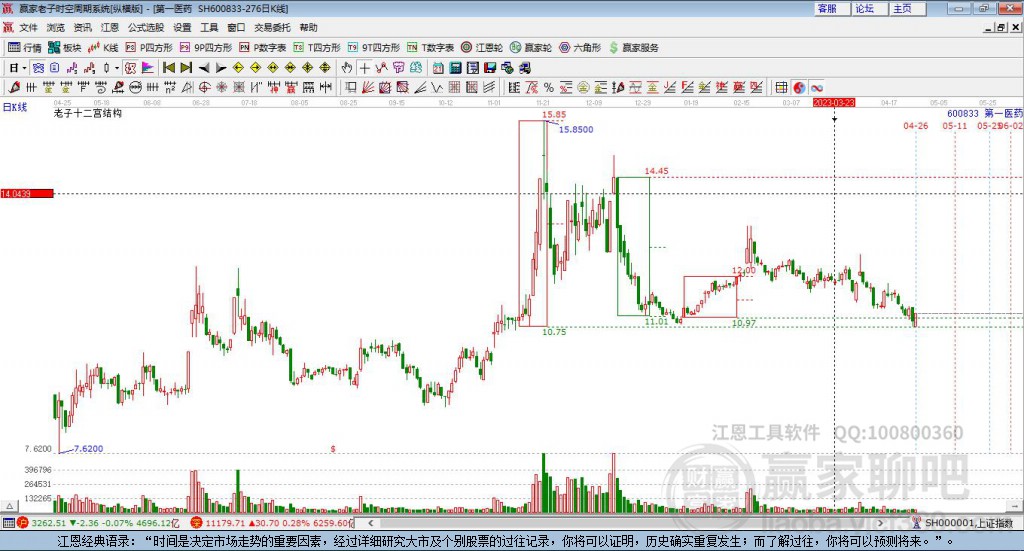Select the crosshair cursor tool

tap(364, 68)
